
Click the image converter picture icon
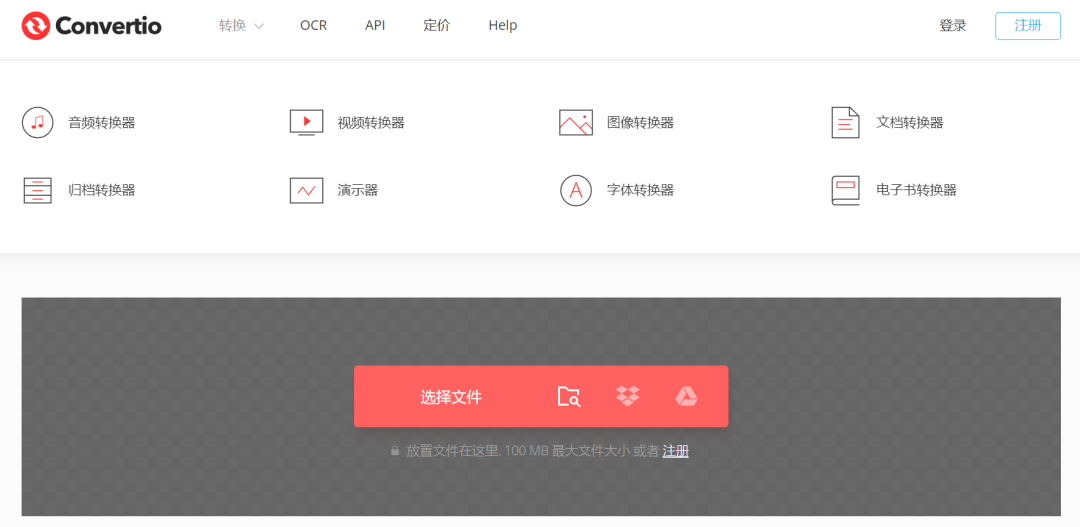pyautogui.click(x=575, y=122)
